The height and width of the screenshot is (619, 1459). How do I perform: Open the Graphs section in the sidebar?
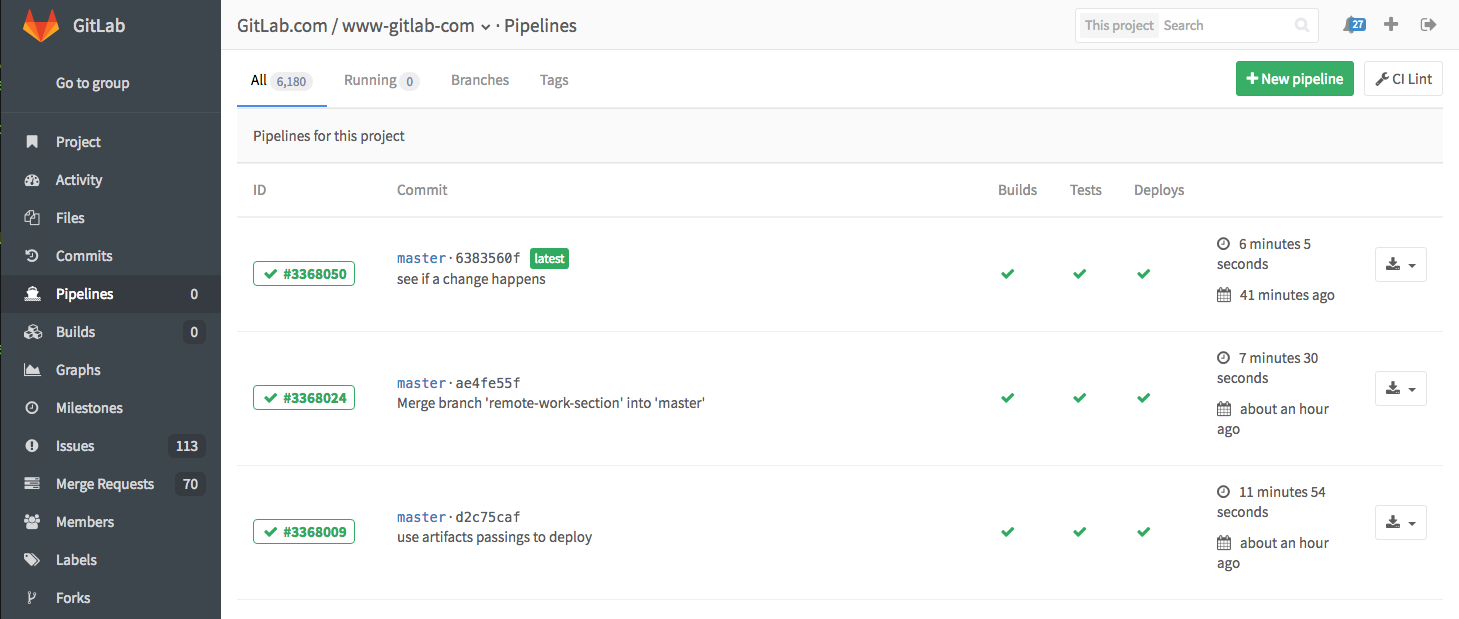click(77, 369)
